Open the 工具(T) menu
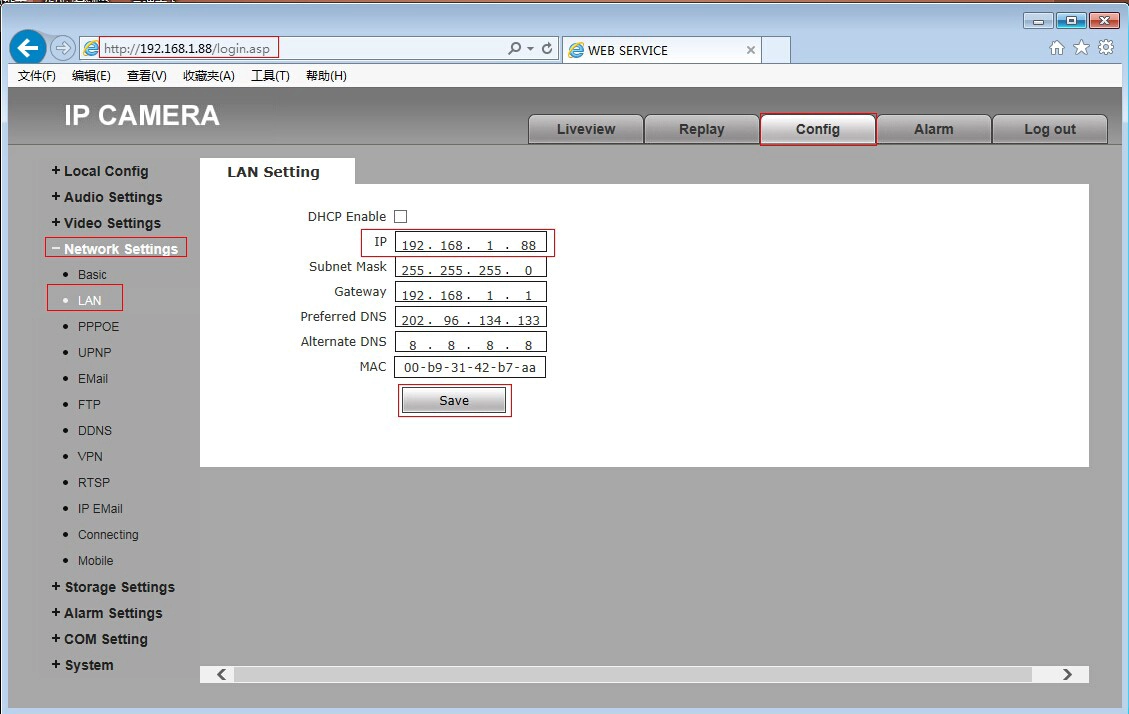 (x=270, y=76)
